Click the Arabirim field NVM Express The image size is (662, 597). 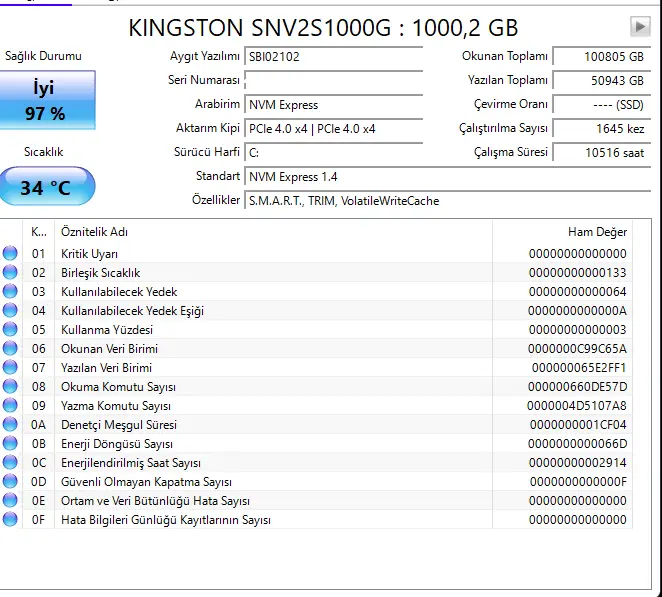coord(334,105)
